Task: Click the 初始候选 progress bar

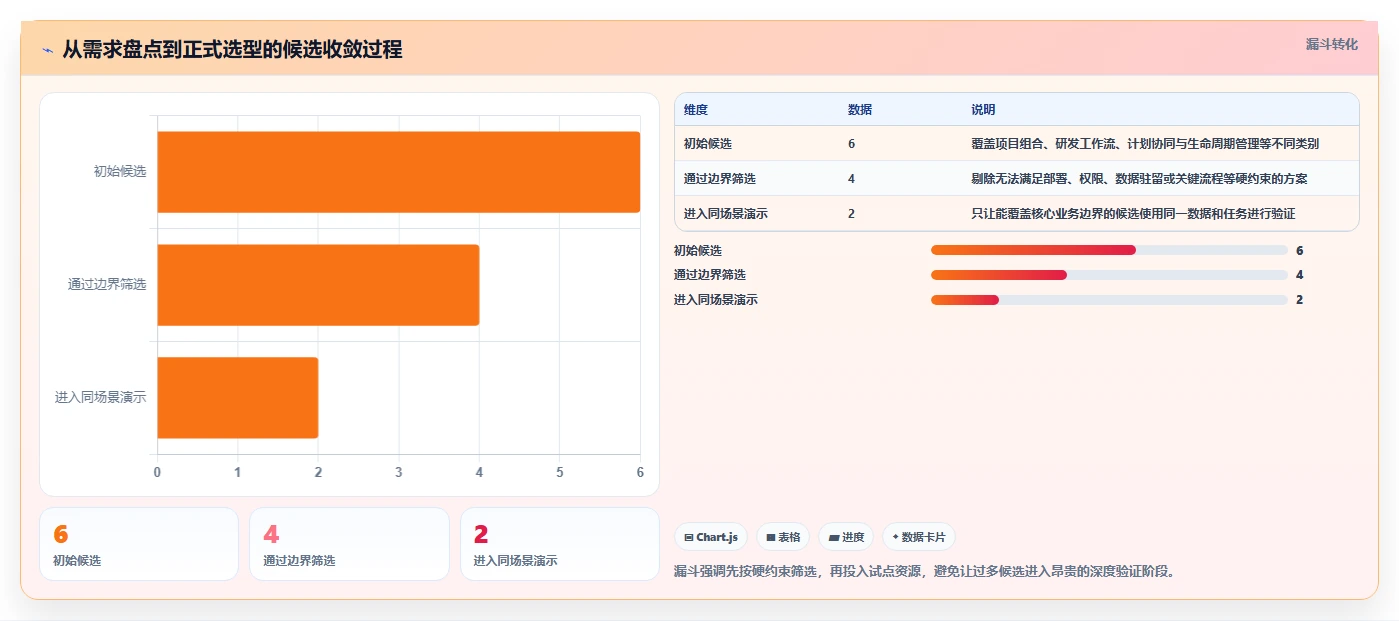Action: click(1109, 250)
